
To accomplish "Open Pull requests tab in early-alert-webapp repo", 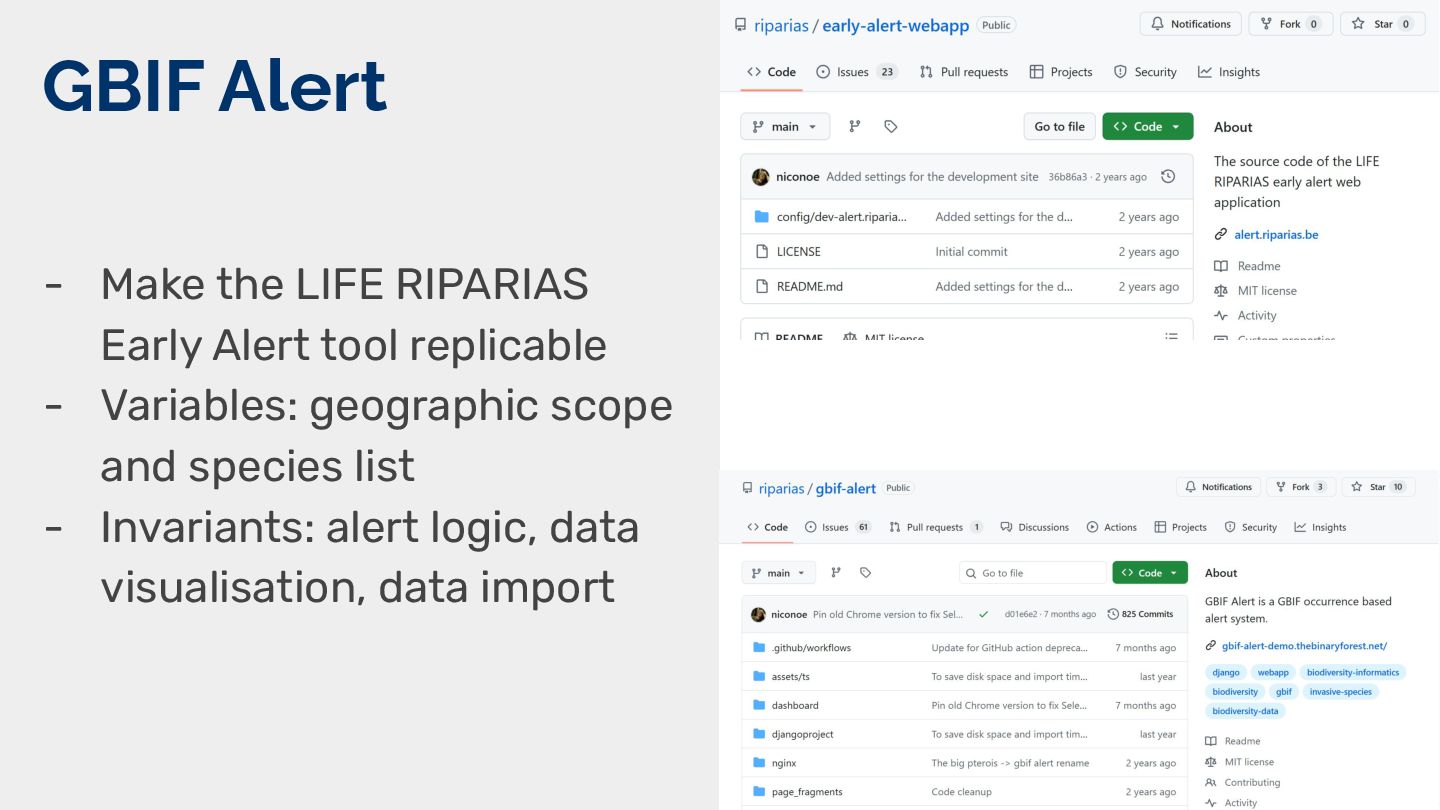I will pyautogui.click(x=964, y=72).
